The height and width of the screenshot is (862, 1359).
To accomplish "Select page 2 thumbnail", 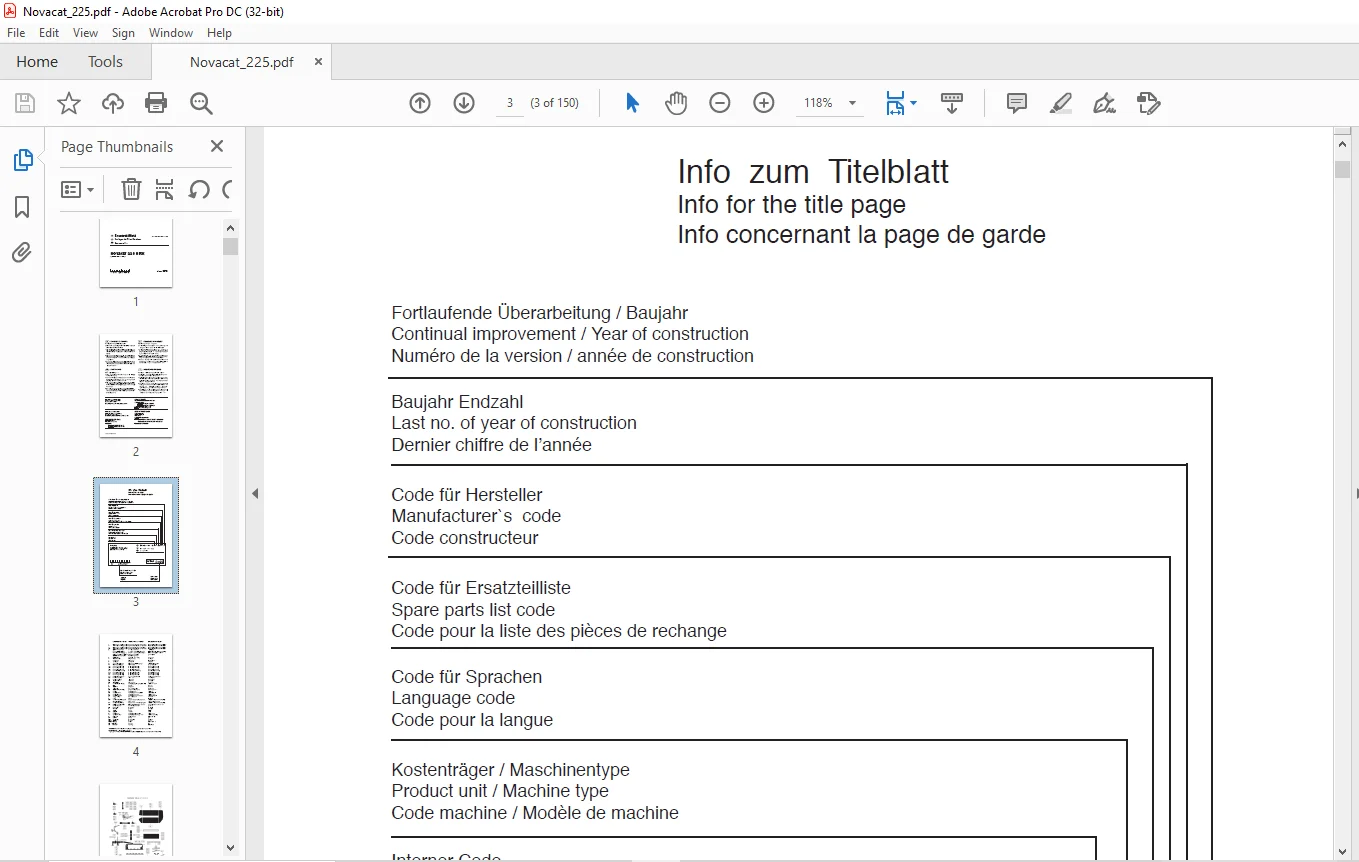I will [136, 386].
